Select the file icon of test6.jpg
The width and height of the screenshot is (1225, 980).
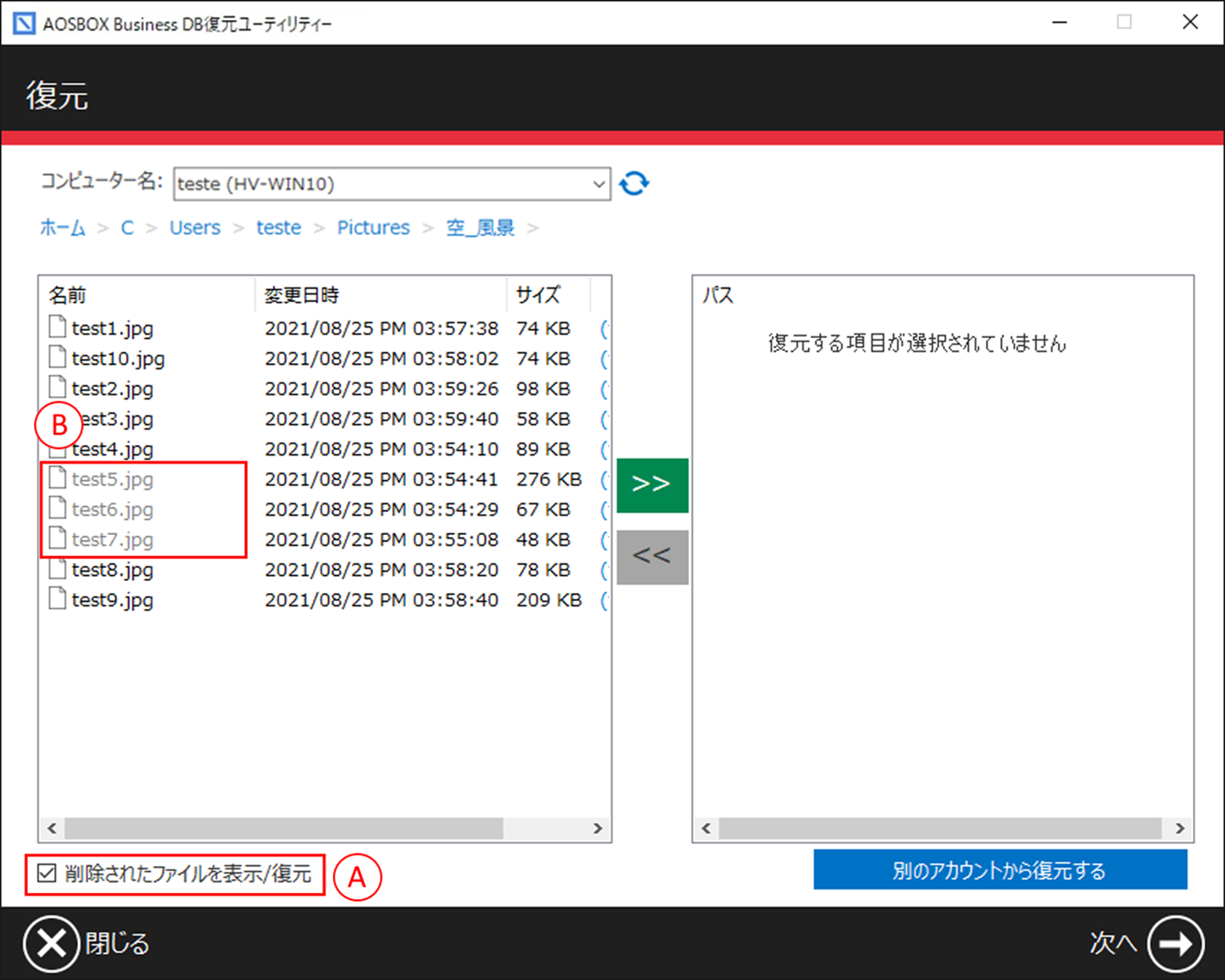[x=58, y=508]
